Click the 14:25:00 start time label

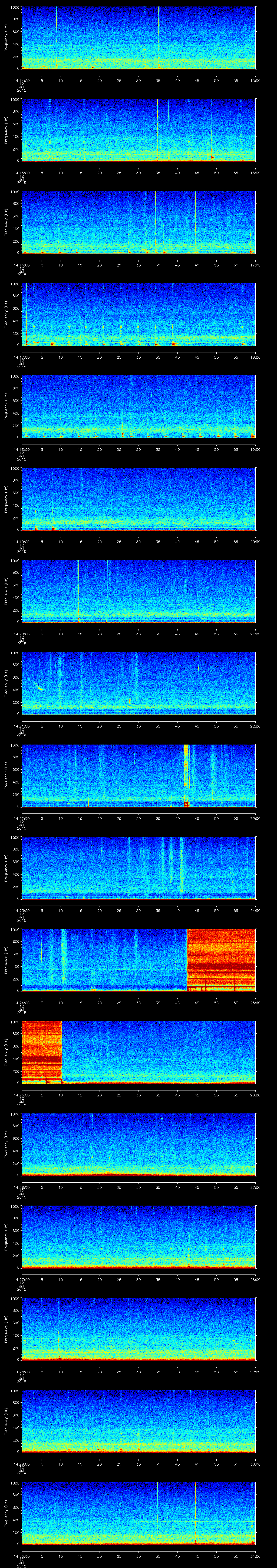pyautogui.click(x=21, y=1095)
